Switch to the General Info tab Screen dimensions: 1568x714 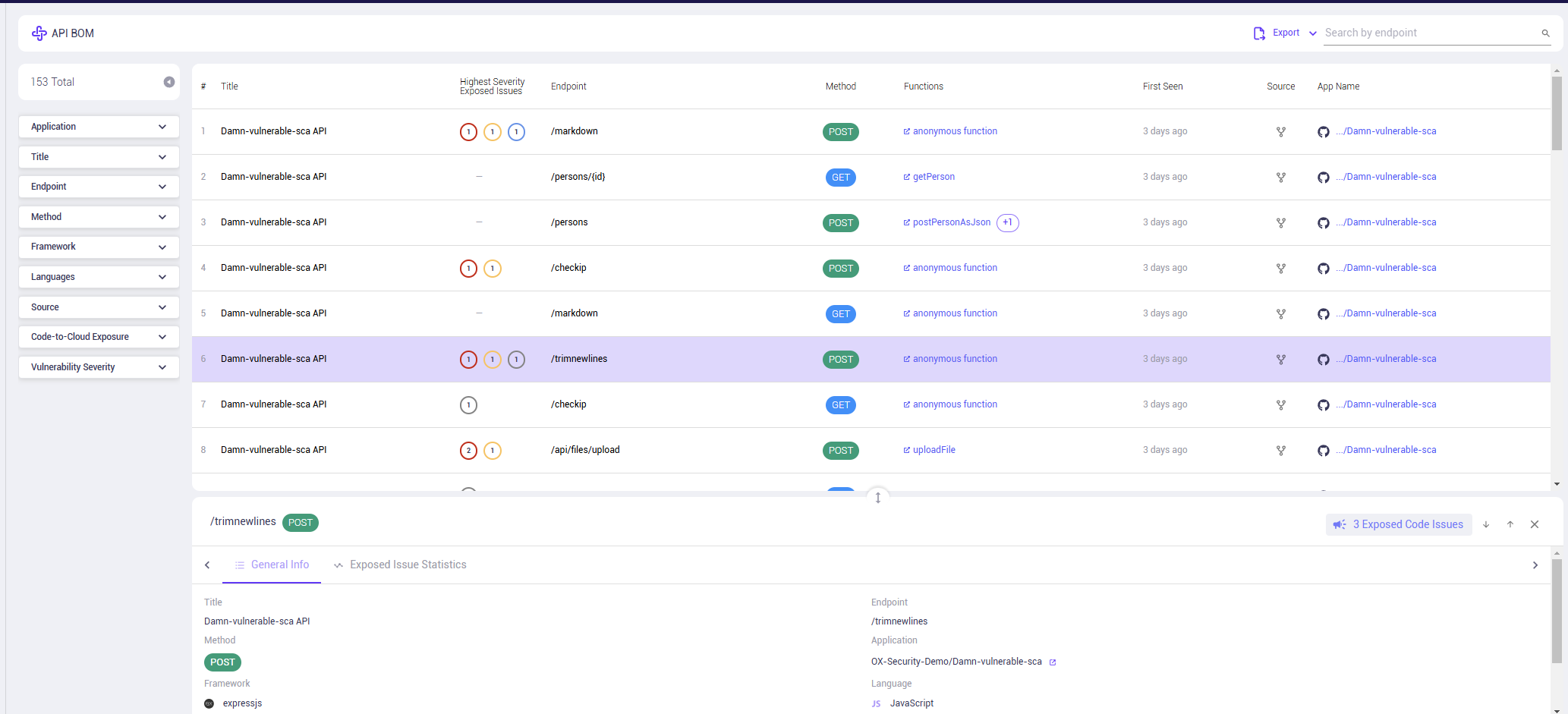[272, 565]
